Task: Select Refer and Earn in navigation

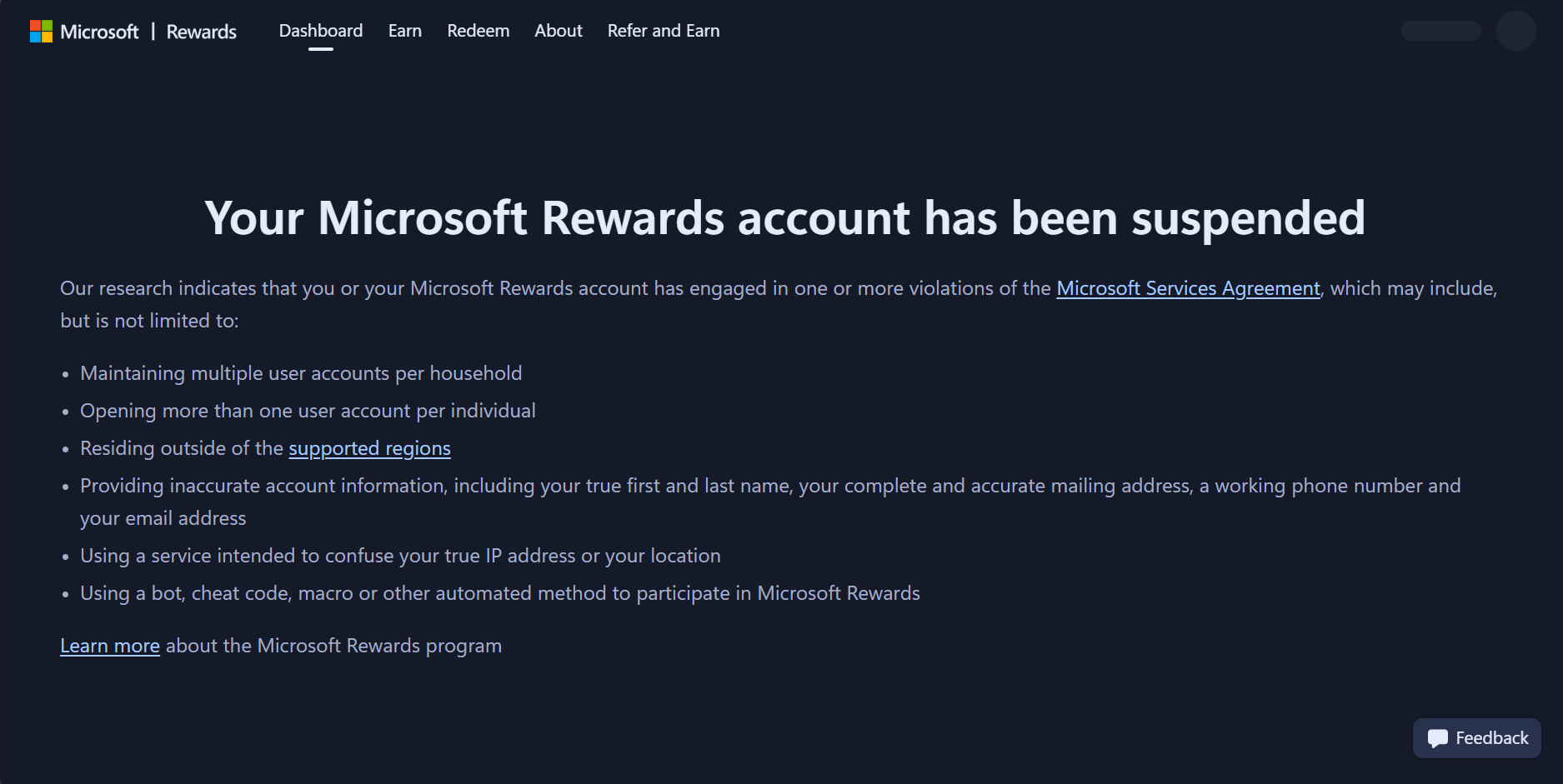Action: (664, 31)
